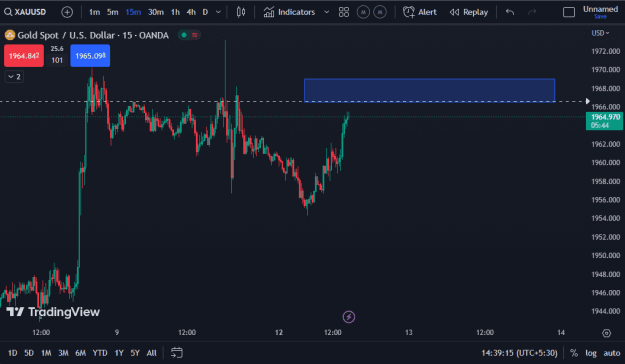The image size is (625, 364).
Task: Set date range to 3M
Action: pos(63,353)
